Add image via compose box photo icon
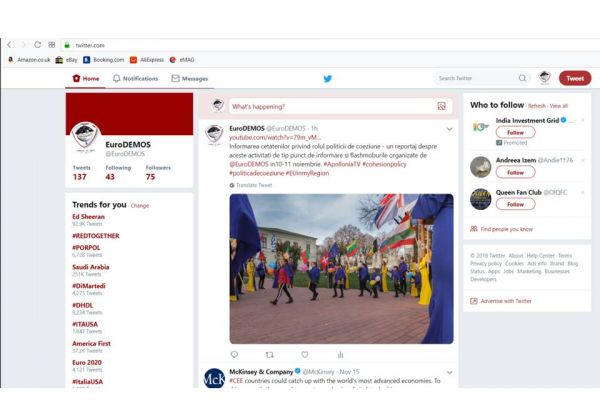 point(442,106)
